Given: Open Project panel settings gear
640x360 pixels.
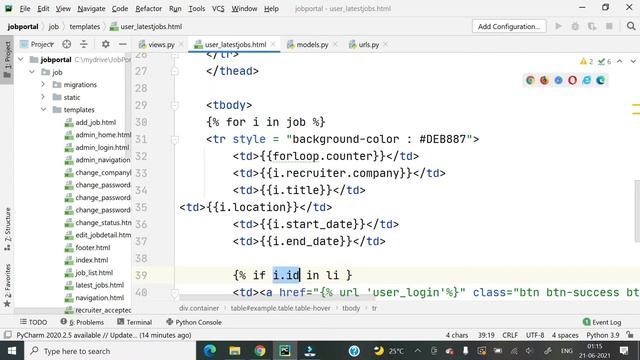Looking at the screenshot, I should (x=106, y=44).
